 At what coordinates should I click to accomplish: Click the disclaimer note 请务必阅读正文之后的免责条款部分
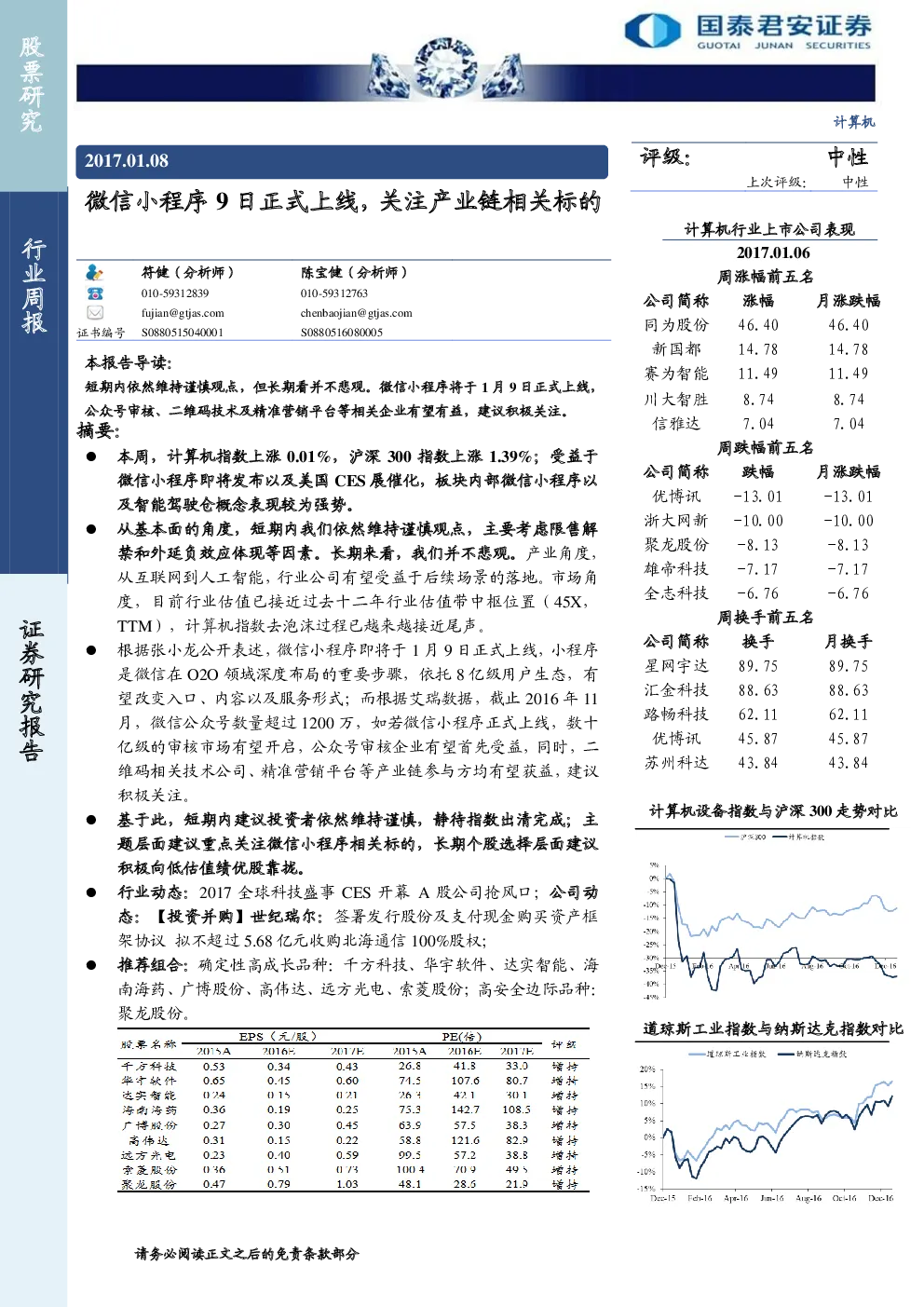pos(247,1254)
